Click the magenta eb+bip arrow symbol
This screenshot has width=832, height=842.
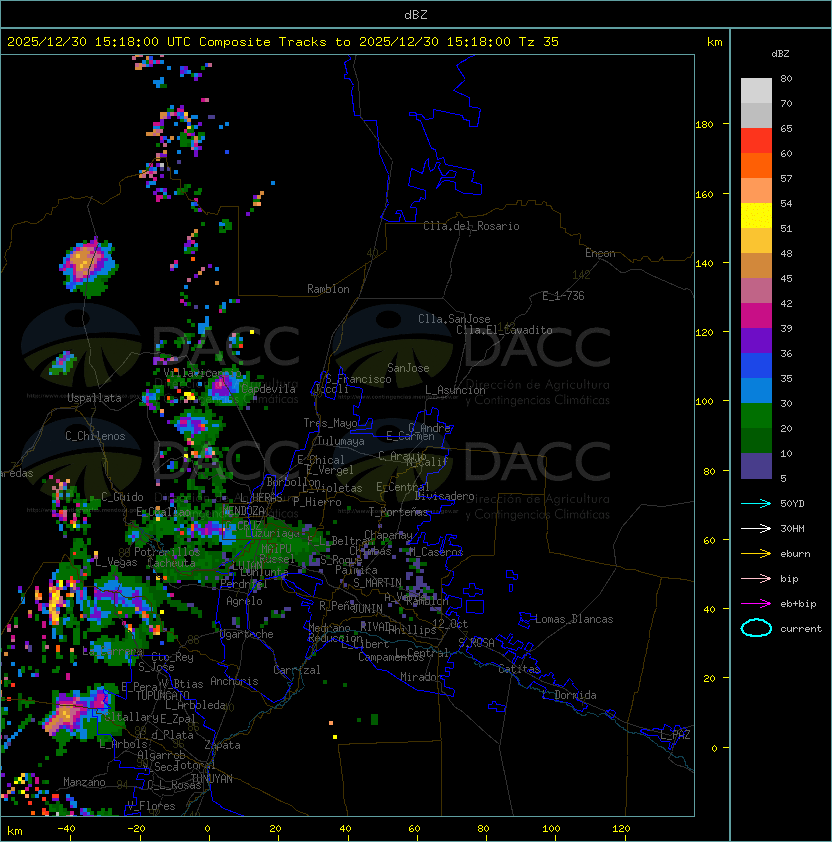click(756, 604)
